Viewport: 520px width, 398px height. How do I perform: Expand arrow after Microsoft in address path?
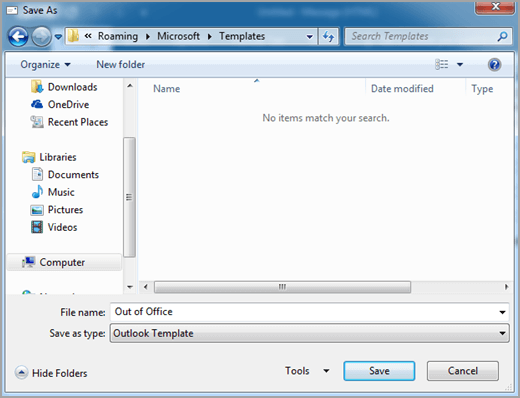pyautogui.click(x=210, y=36)
